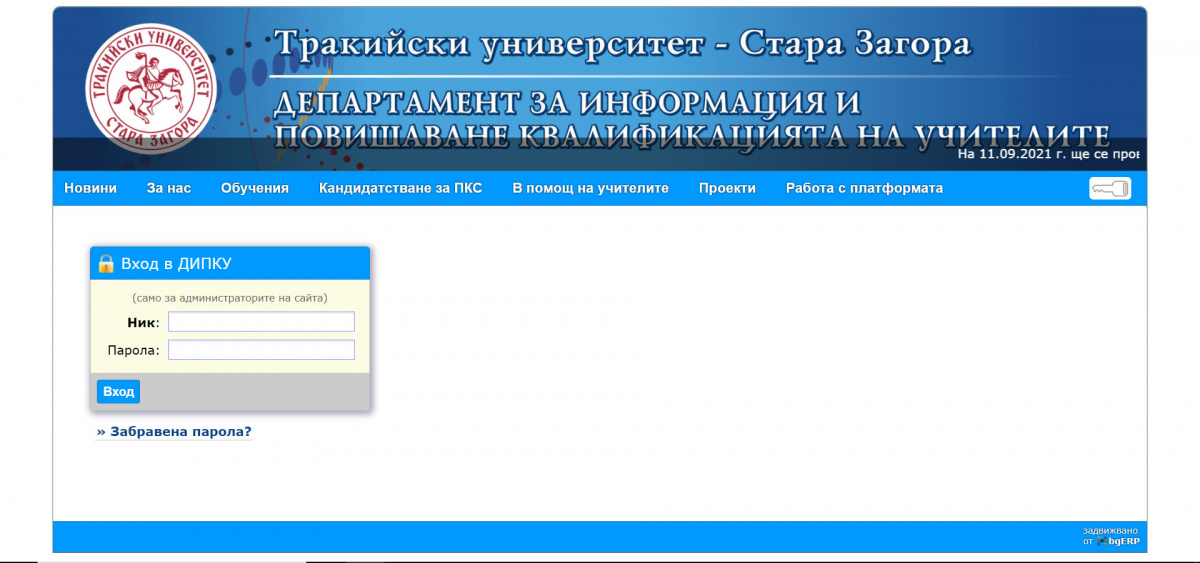Open В помощ на учителите section
Viewport: 1200px width, 563px height.
tap(591, 188)
